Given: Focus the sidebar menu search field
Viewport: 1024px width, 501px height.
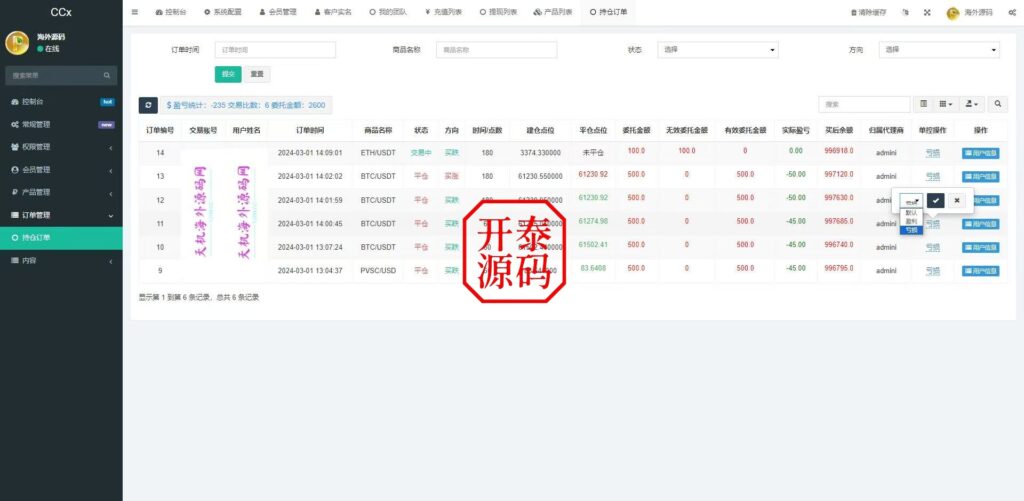Looking at the screenshot, I should 54,76.
